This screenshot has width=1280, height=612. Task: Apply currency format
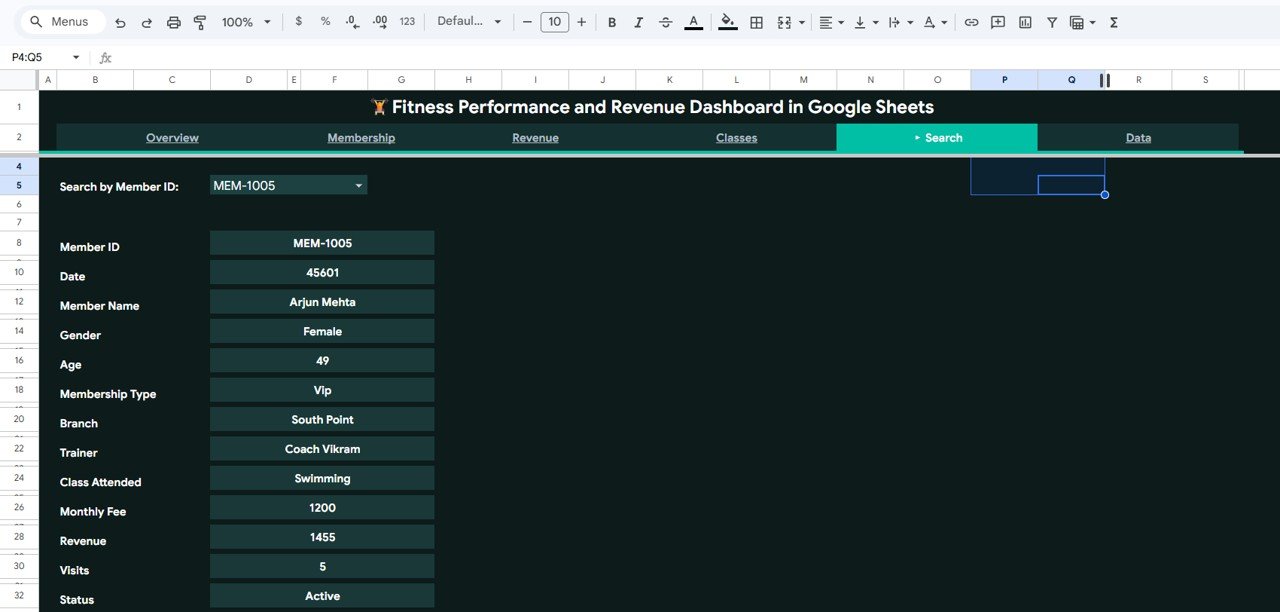point(298,21)
